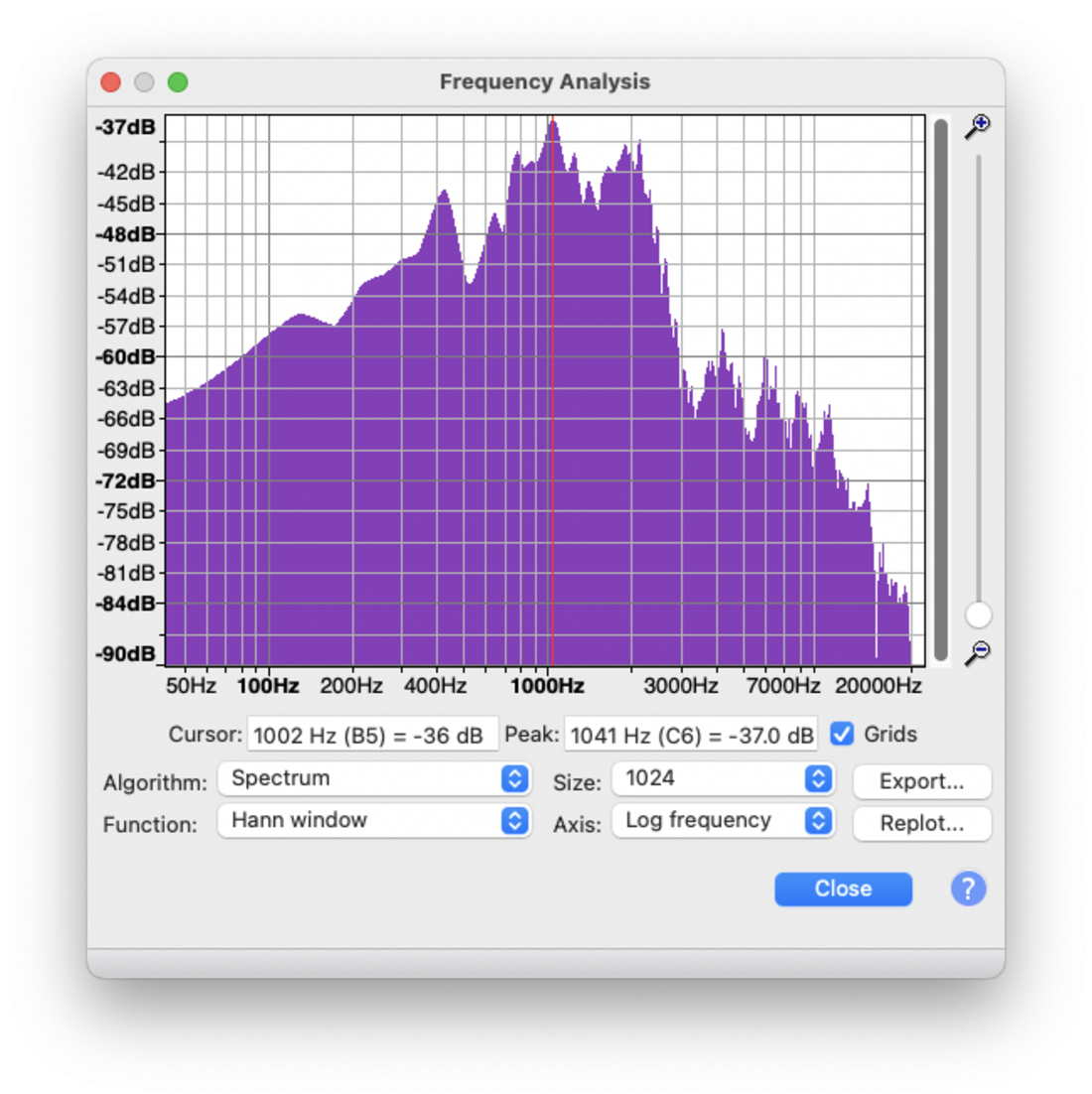Click inside the Cursor readout field

click(x=371, y=736)
